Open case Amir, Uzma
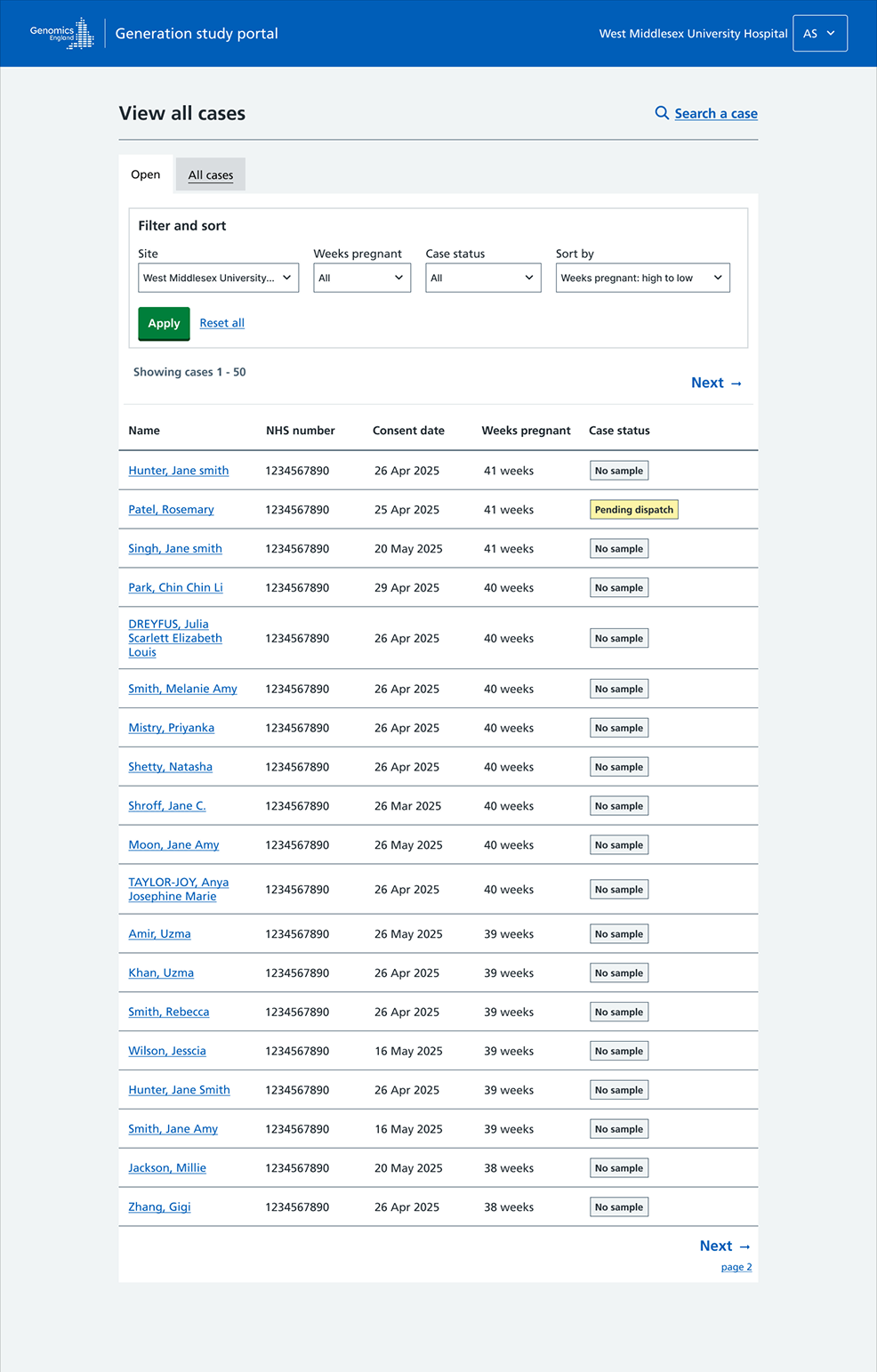 (159, 934)
